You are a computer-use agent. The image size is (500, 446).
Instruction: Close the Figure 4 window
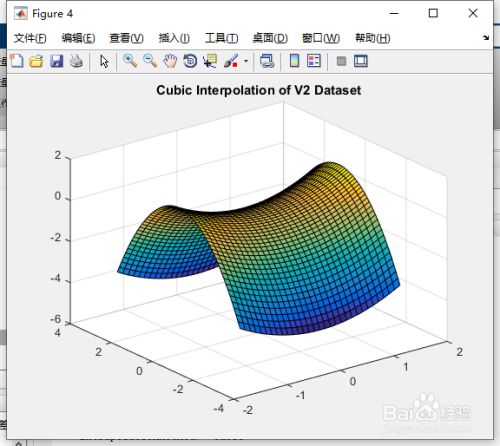tap(473, 13)
